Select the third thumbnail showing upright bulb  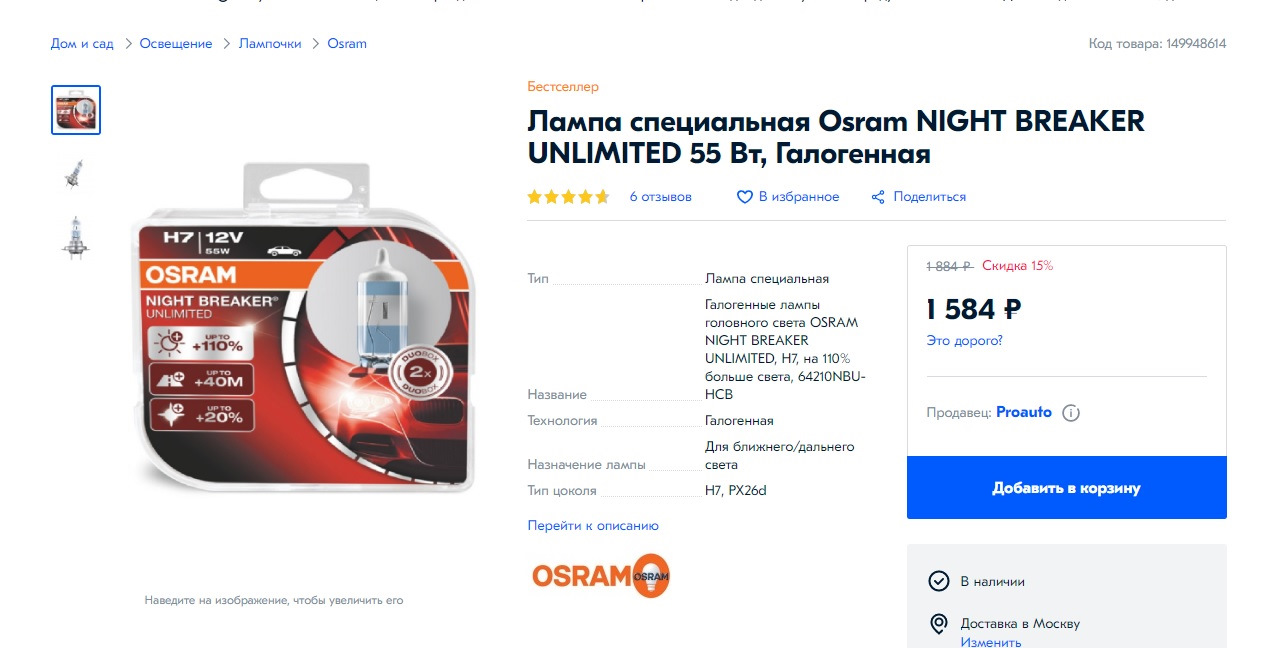76,238
